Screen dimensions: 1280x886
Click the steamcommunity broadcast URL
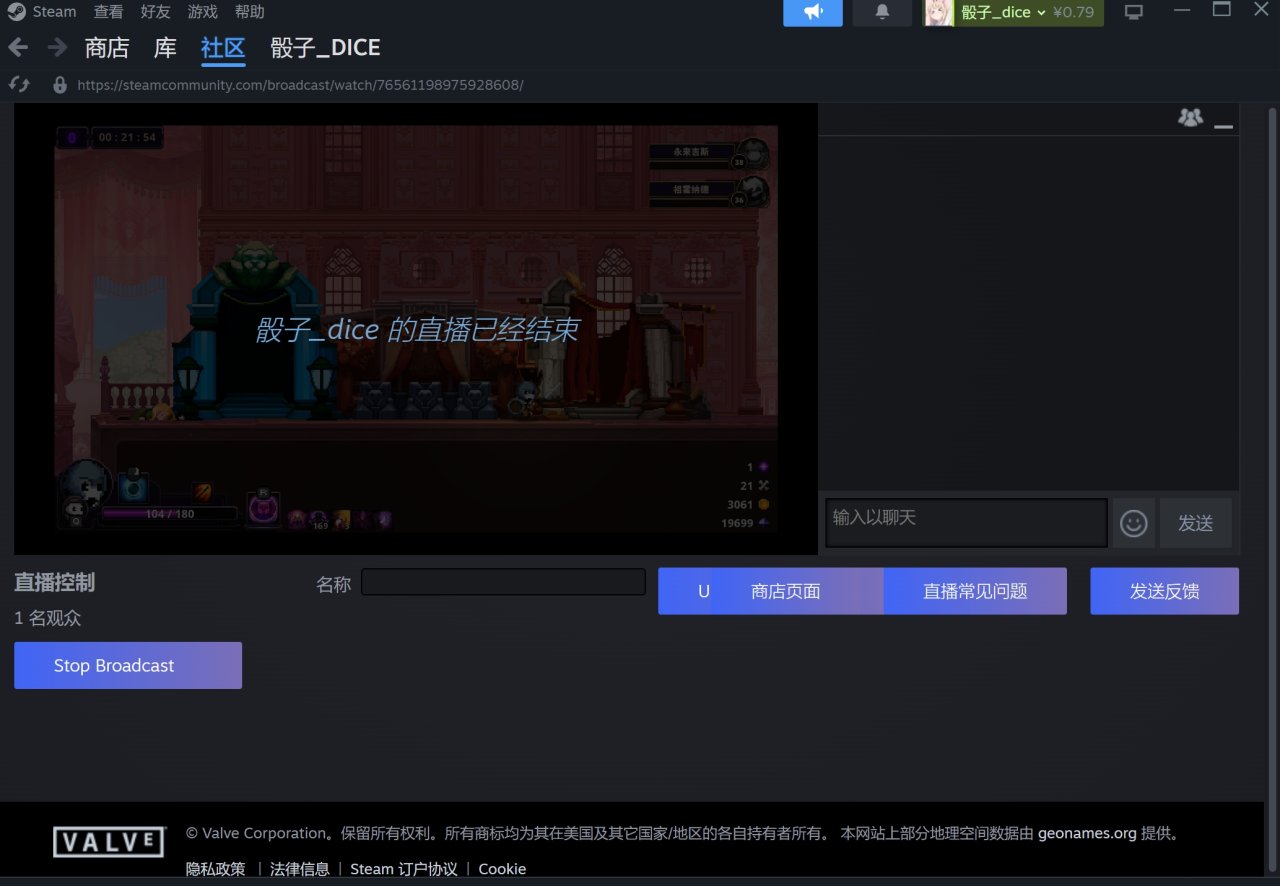coord(300,85)
